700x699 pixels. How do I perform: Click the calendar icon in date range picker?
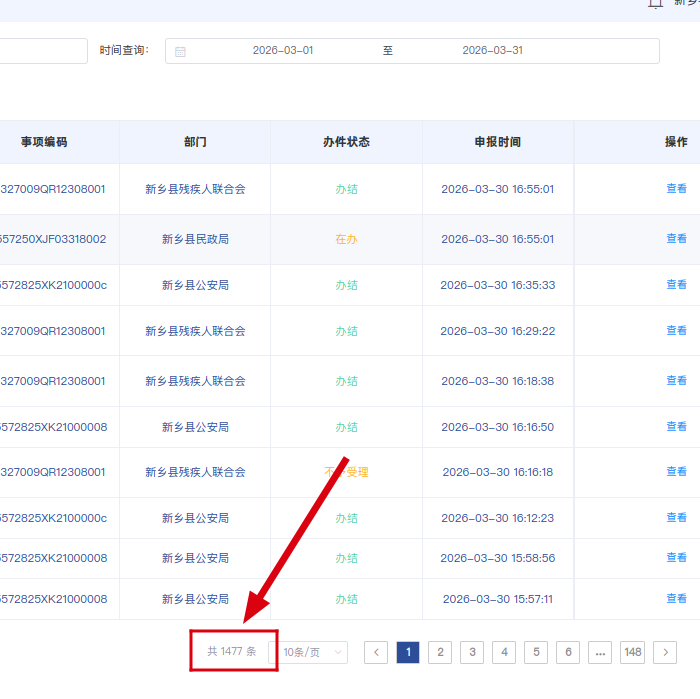click(180, 51)
